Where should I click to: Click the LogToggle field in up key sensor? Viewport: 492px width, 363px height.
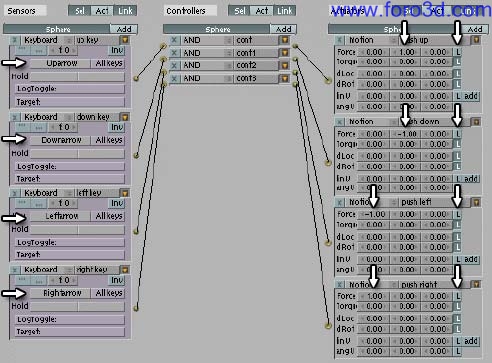click(70, 89)
